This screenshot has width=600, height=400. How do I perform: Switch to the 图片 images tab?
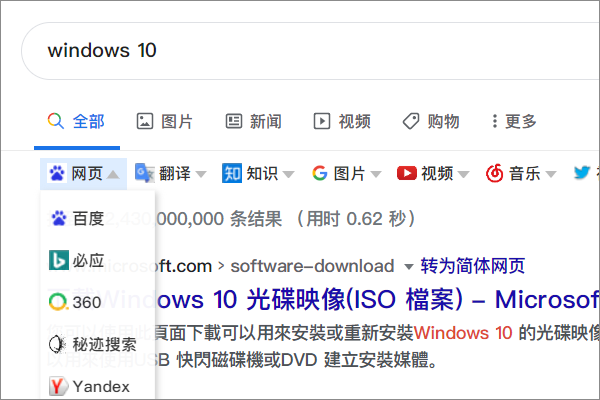point(165,122)
